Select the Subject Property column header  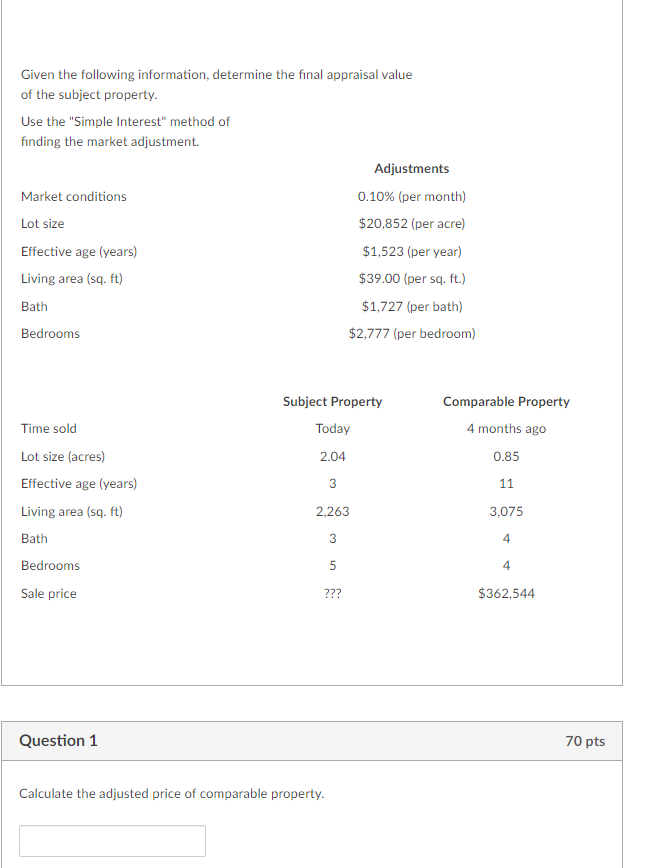332,401
